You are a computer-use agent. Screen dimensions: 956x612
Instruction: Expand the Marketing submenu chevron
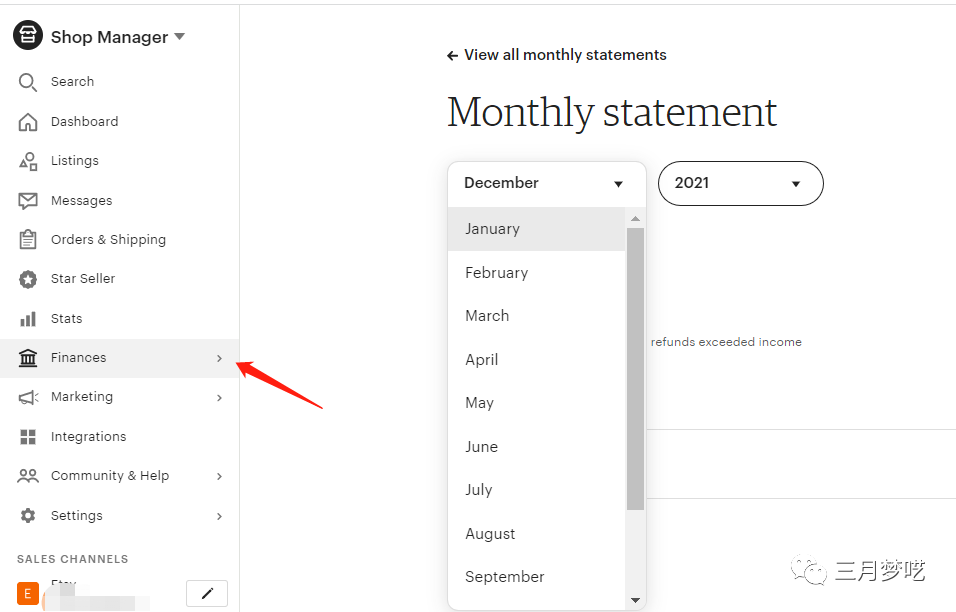[x=219, y=398]
